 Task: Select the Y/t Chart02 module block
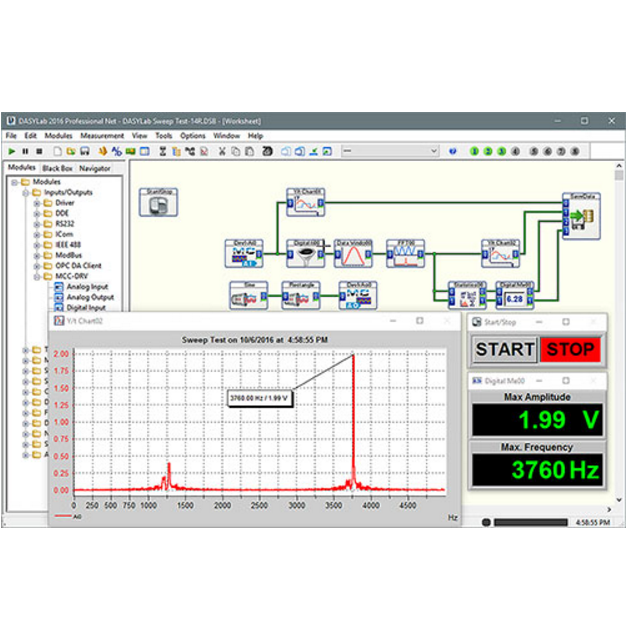(x=501, y=254)
